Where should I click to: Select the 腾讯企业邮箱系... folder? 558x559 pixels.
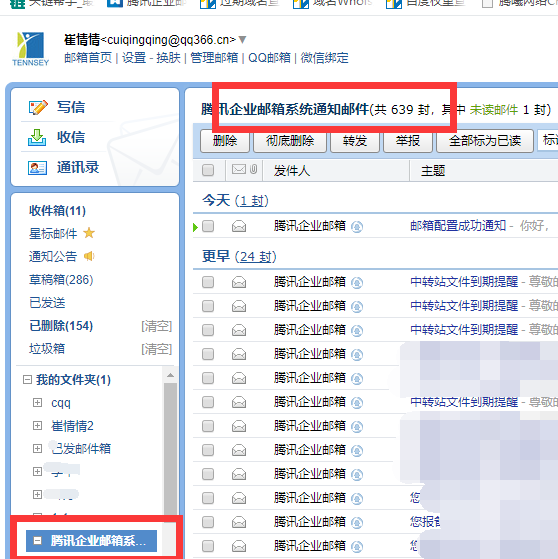point(91,541)
